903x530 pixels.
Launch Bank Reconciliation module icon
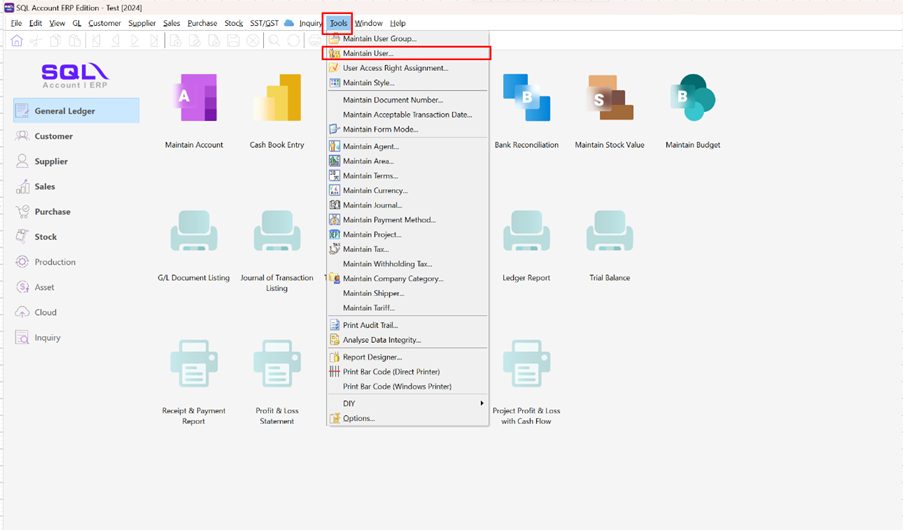[x=526, y=100]
